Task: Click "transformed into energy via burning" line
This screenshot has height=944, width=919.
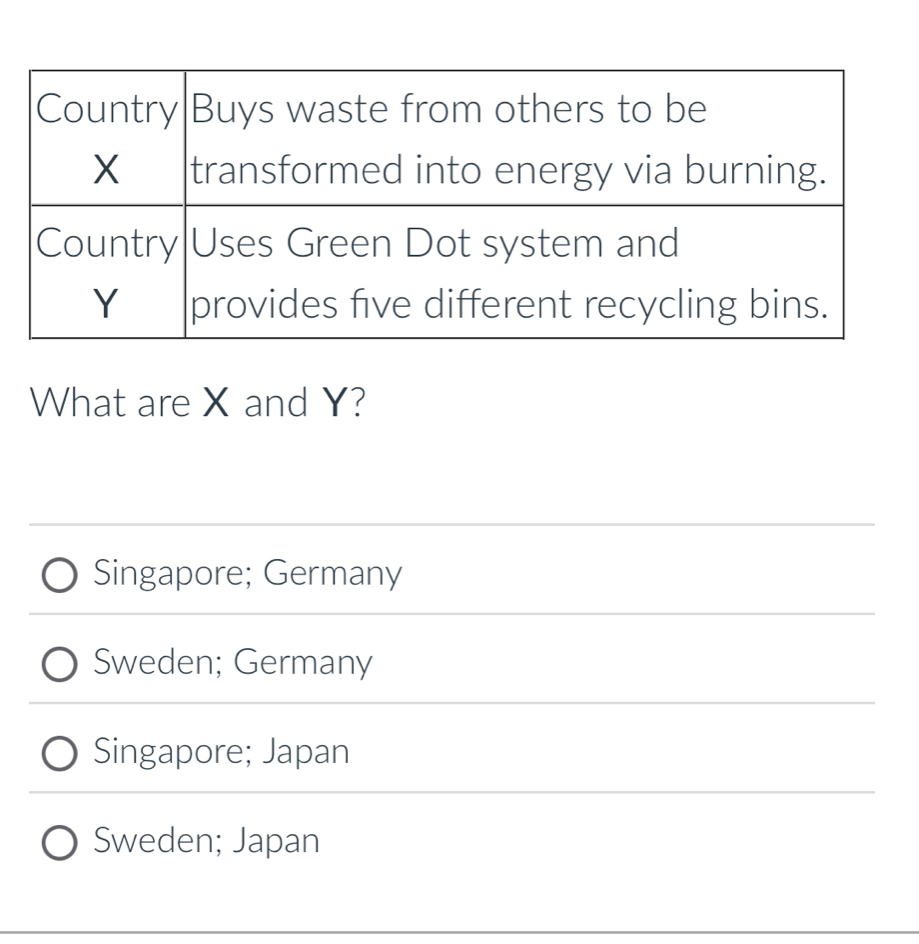Action: pyautogui.click(x=509, y=172)
